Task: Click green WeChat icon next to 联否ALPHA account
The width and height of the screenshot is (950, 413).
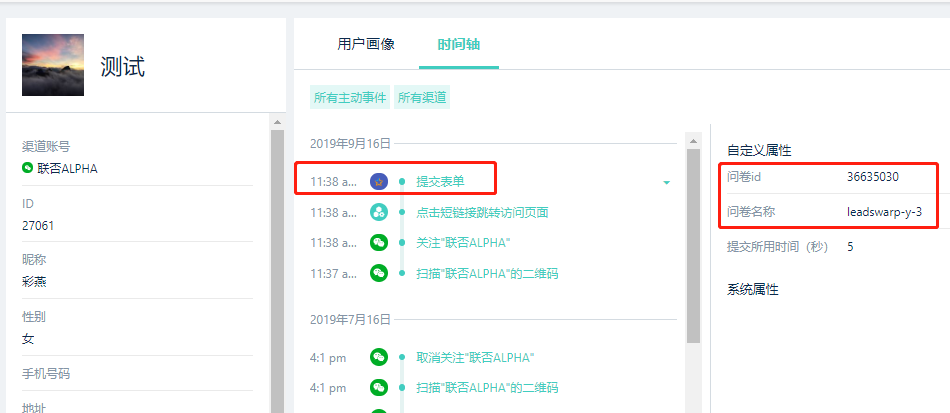Action: pyautogui.click(x=27, y=168)
